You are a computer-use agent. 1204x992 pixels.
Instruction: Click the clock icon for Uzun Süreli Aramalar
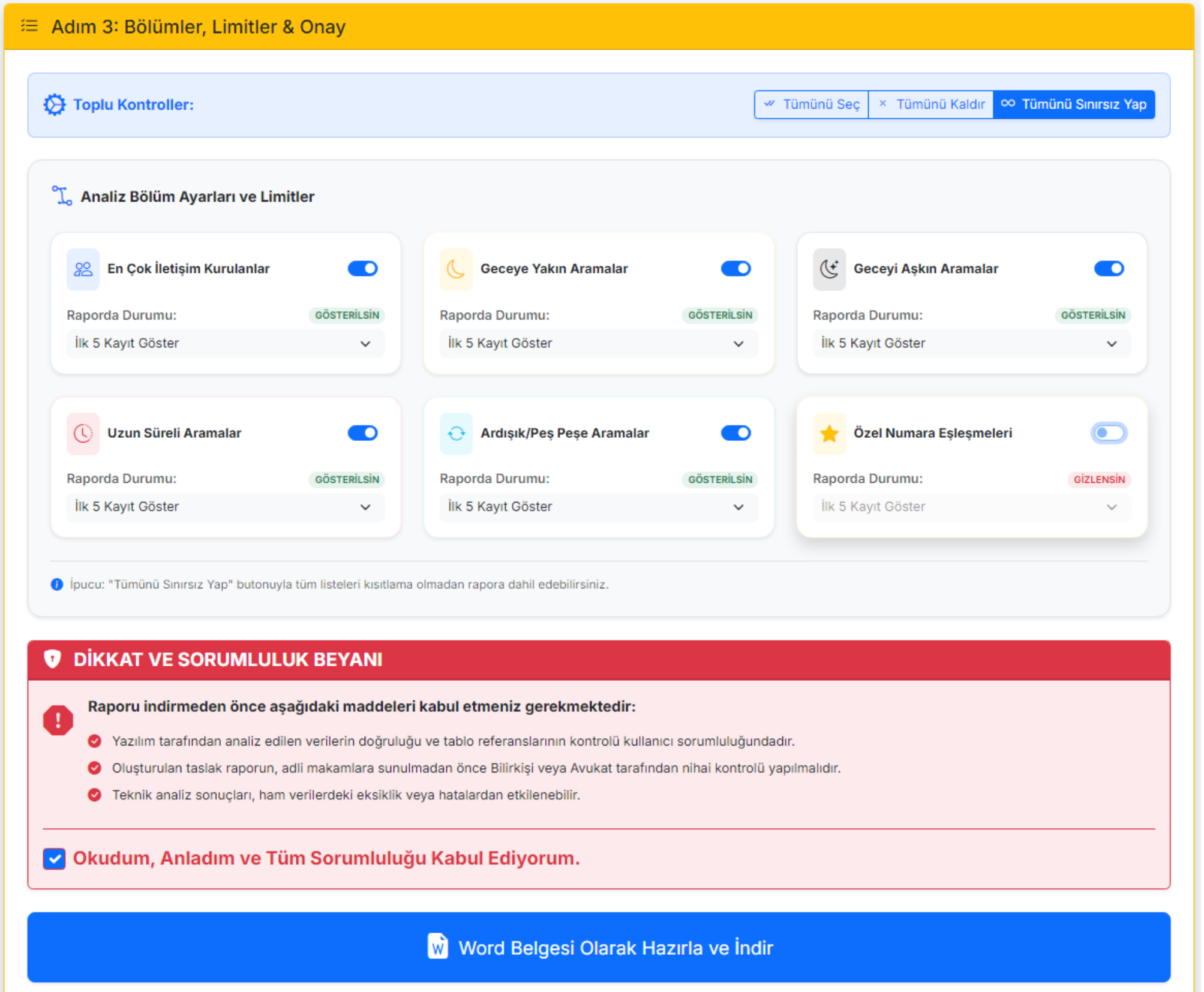tap(83, 433)
